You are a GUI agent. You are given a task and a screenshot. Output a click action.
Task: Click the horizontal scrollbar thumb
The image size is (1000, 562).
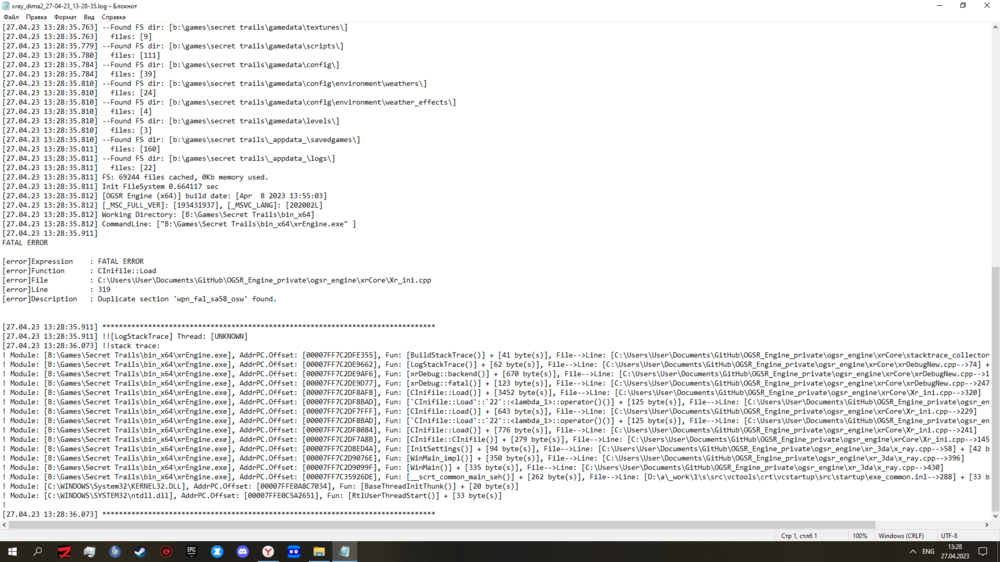point(441,525)
